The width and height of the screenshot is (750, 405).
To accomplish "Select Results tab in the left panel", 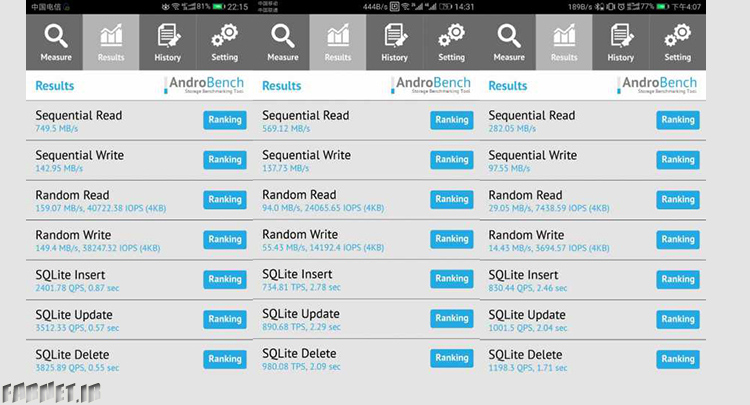I will (111, 43).
